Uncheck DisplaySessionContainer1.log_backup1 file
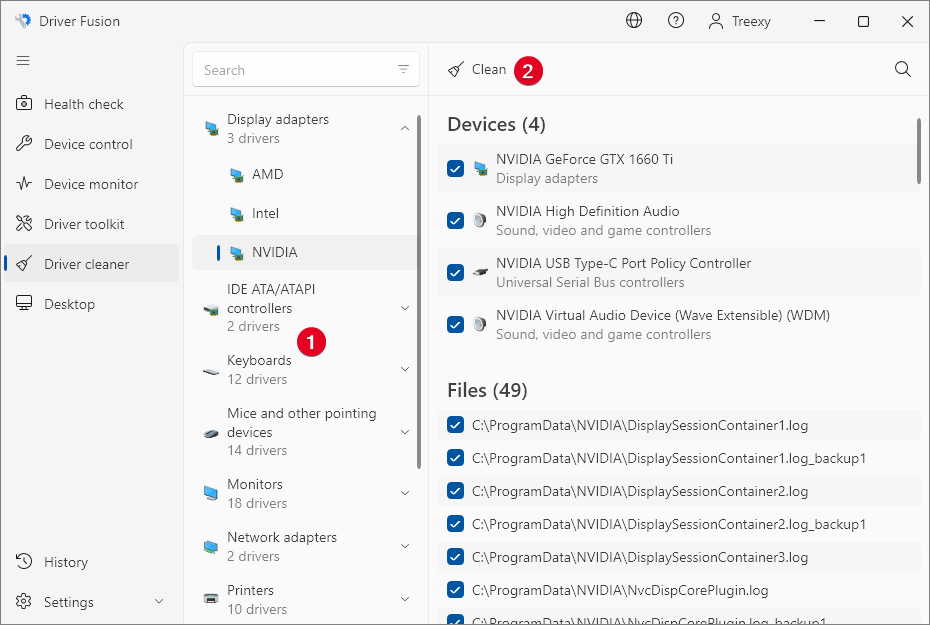930x625 pixels. pyautogui.click(x=456, y=458)
